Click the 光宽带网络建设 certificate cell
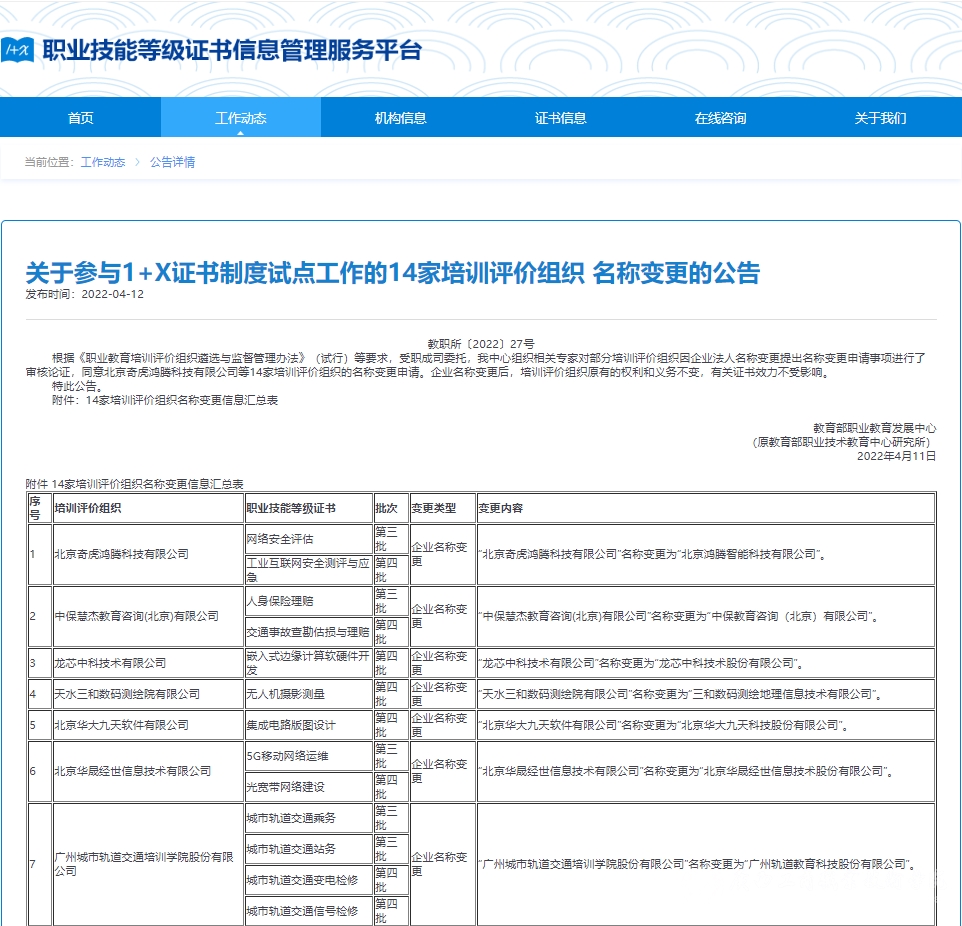Viewport: 962px width, 926px height. (x=309, y=787)
